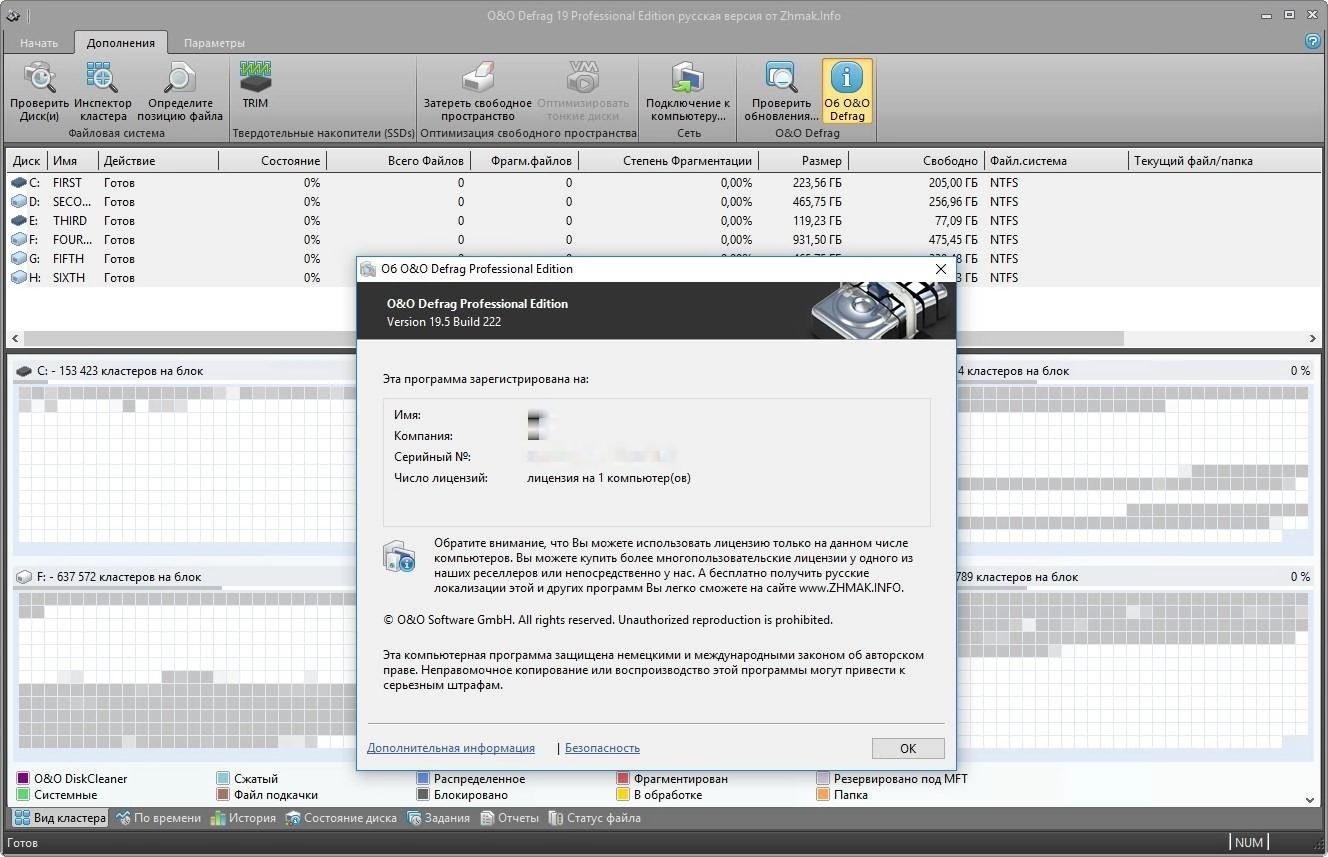Screen dimensions: 1328x857
Task: Click the 205,00 ГБ free space value
Action: (x=952, y=183)
